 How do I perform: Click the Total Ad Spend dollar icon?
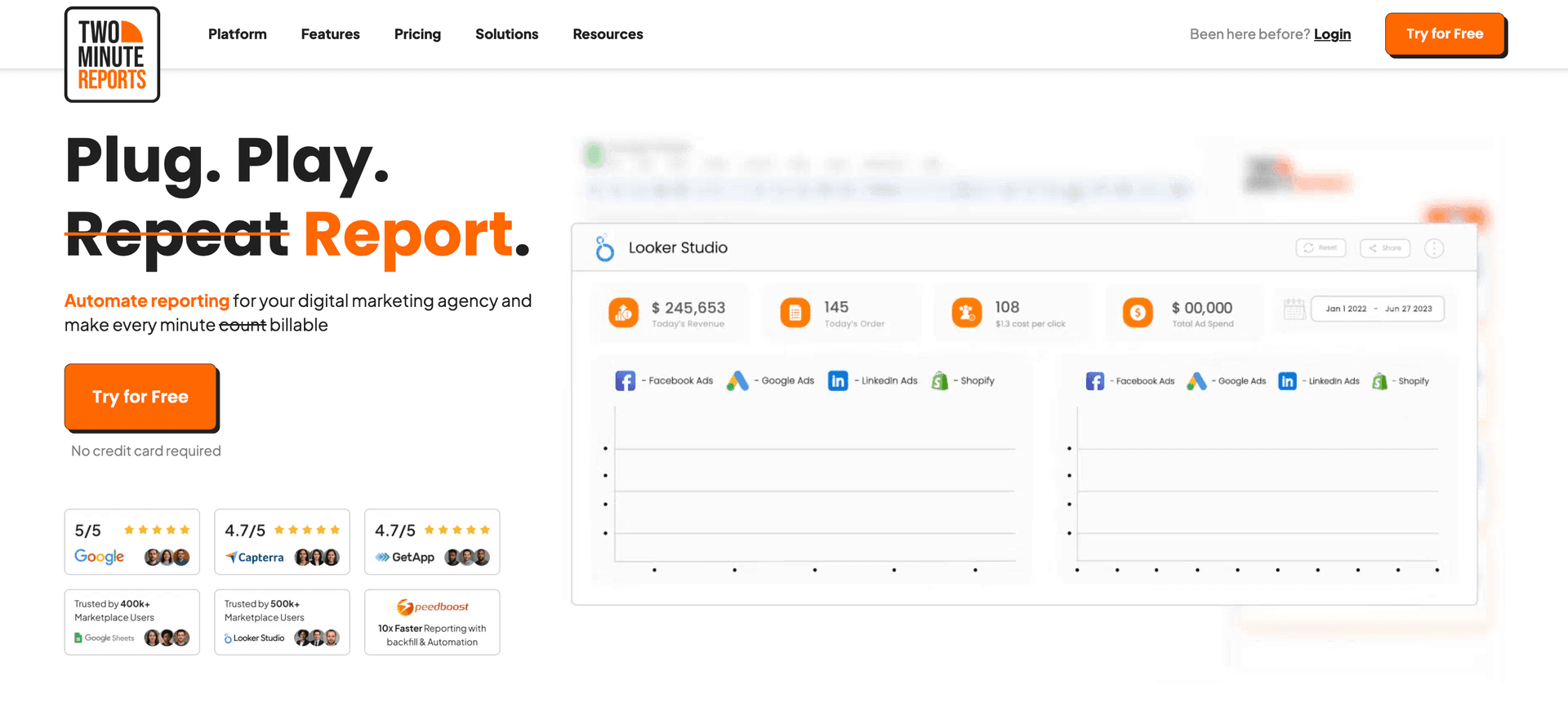click(1138, 313)
